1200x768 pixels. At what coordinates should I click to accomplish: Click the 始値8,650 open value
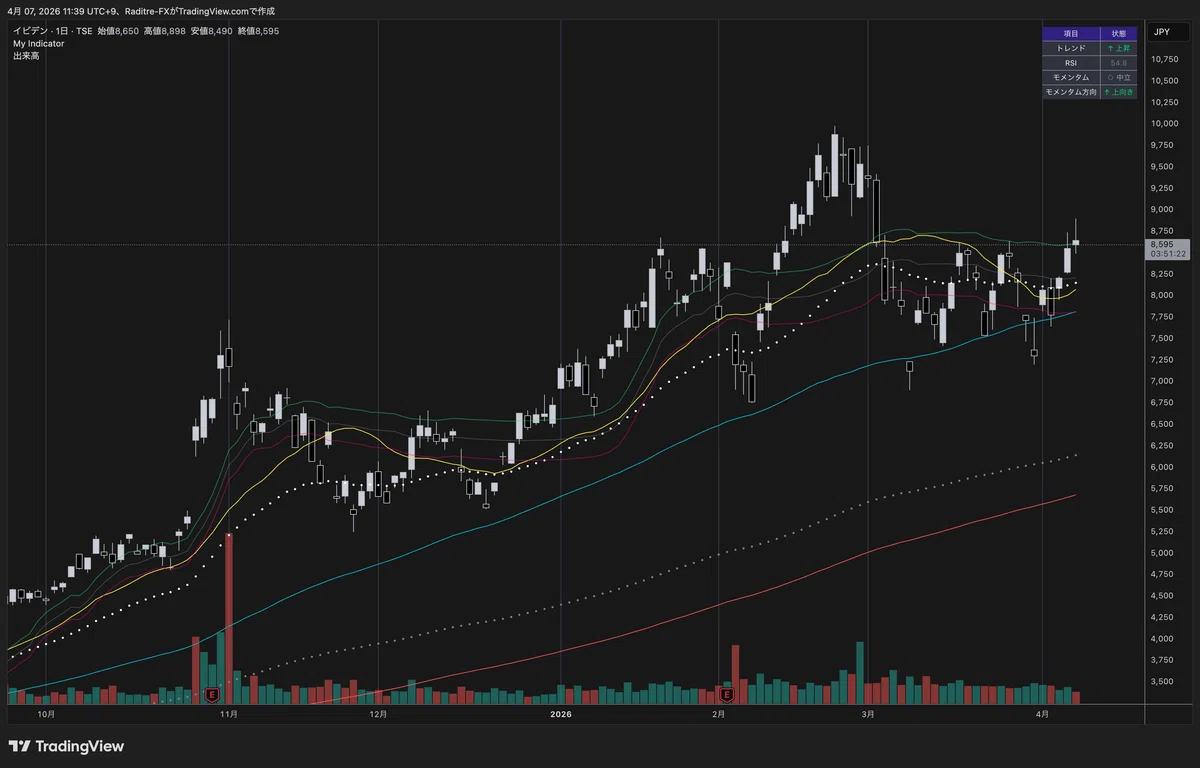(x=118, y=31)
